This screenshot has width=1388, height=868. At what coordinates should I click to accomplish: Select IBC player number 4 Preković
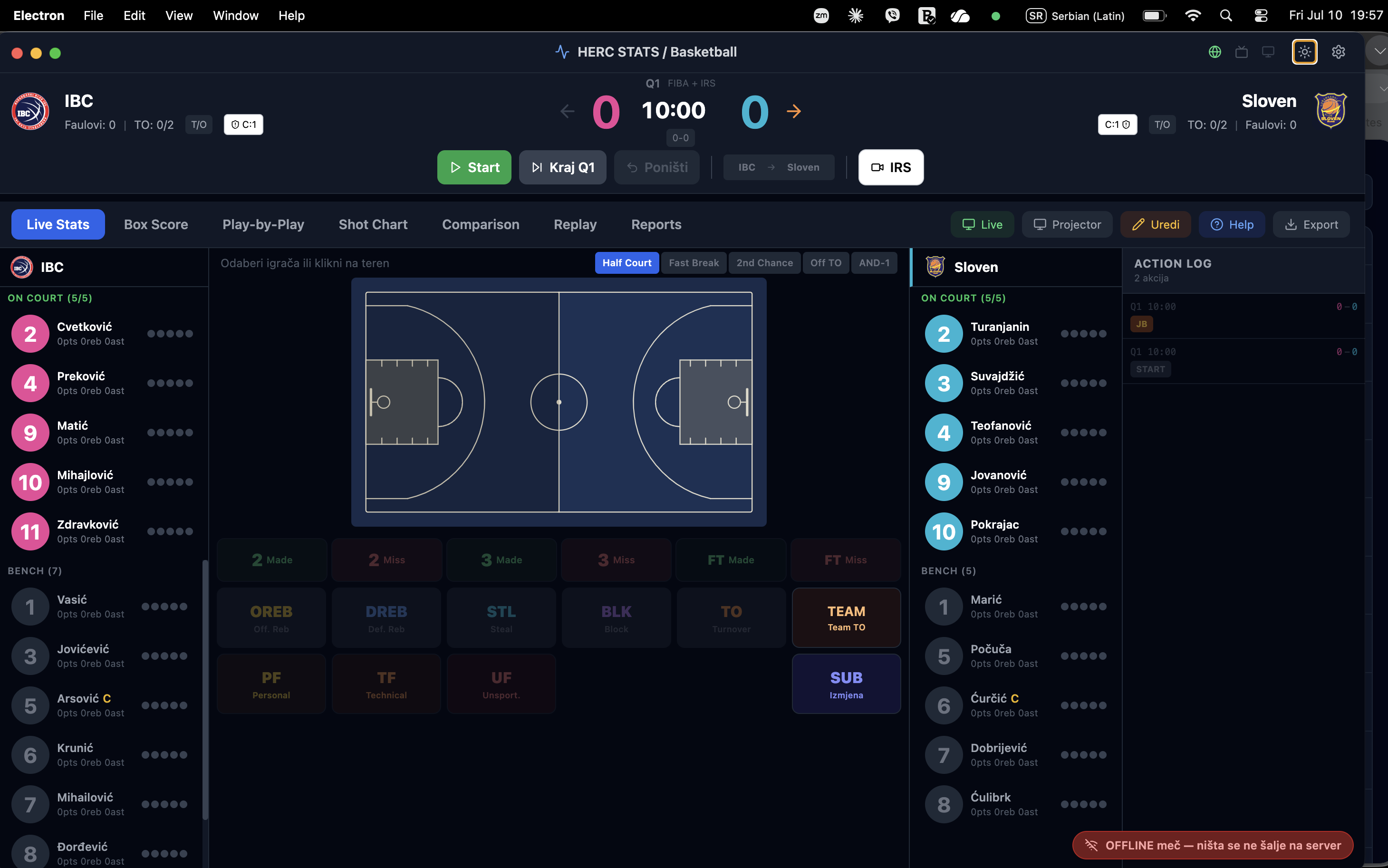click(103, 383)
